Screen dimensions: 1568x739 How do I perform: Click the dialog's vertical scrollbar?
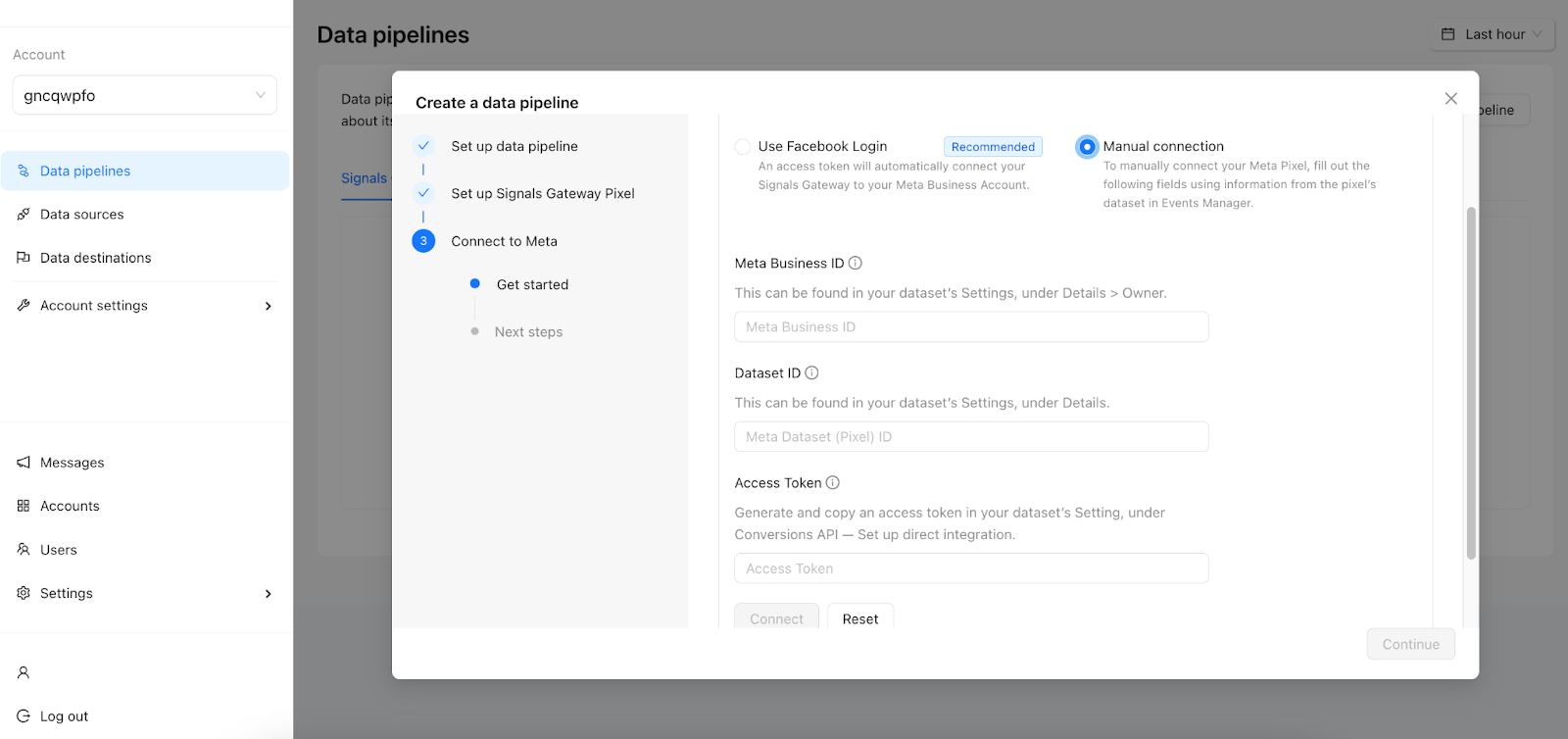coord(1471,382)
